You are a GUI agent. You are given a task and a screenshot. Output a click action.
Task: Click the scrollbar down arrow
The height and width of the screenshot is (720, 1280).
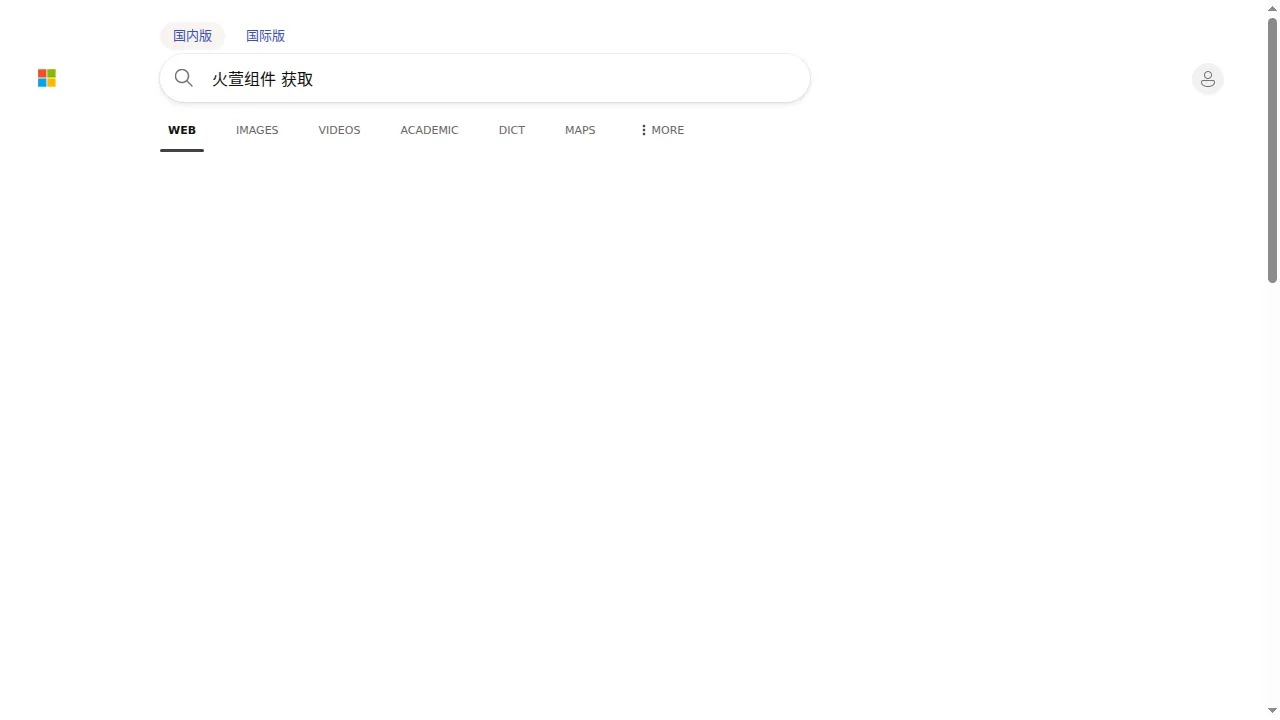pyautogui.click(x=1272, y=711)
